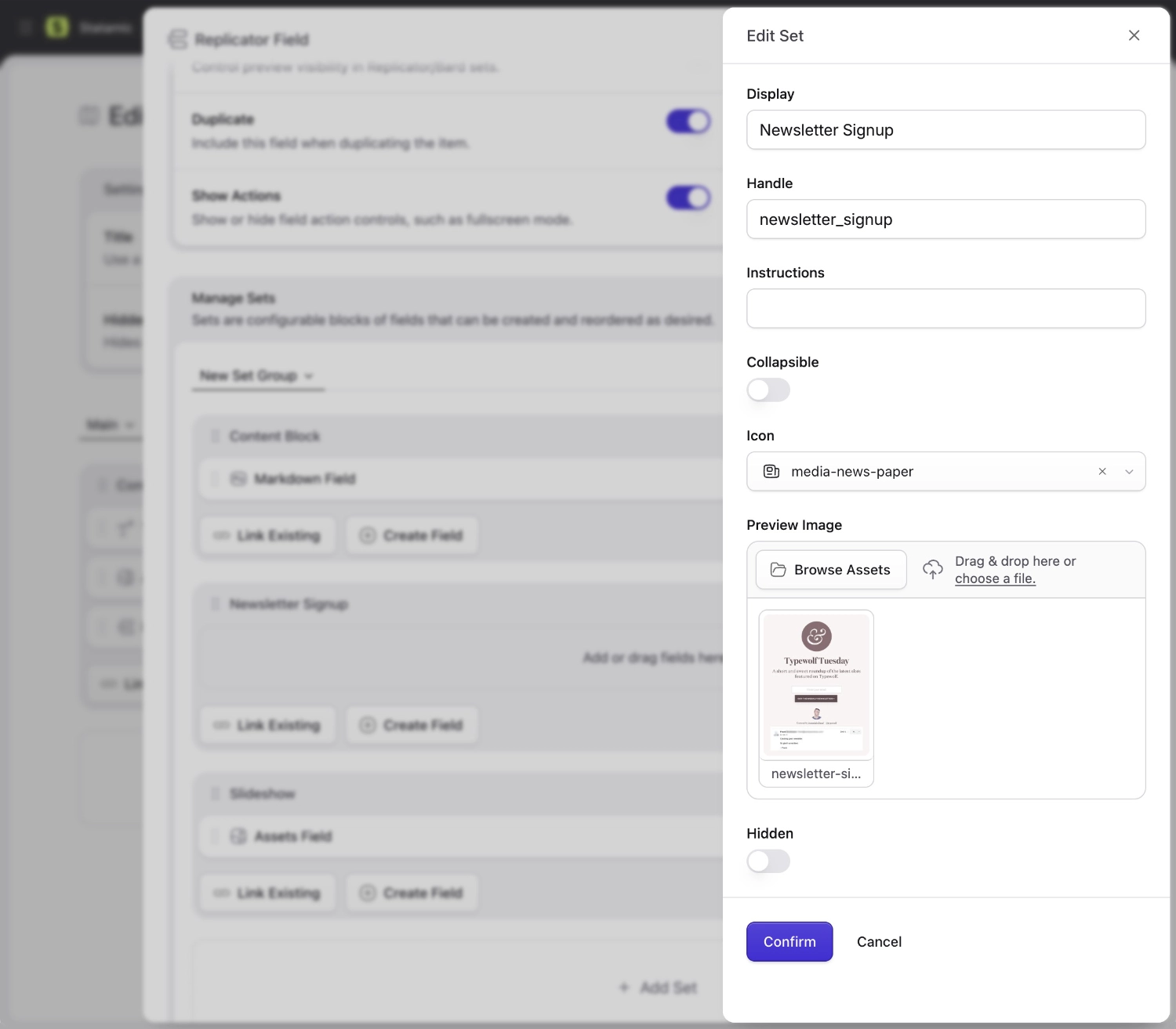Clear the chosen icon using the X icon
Screen dimensions: 1176x1029
1102,471
